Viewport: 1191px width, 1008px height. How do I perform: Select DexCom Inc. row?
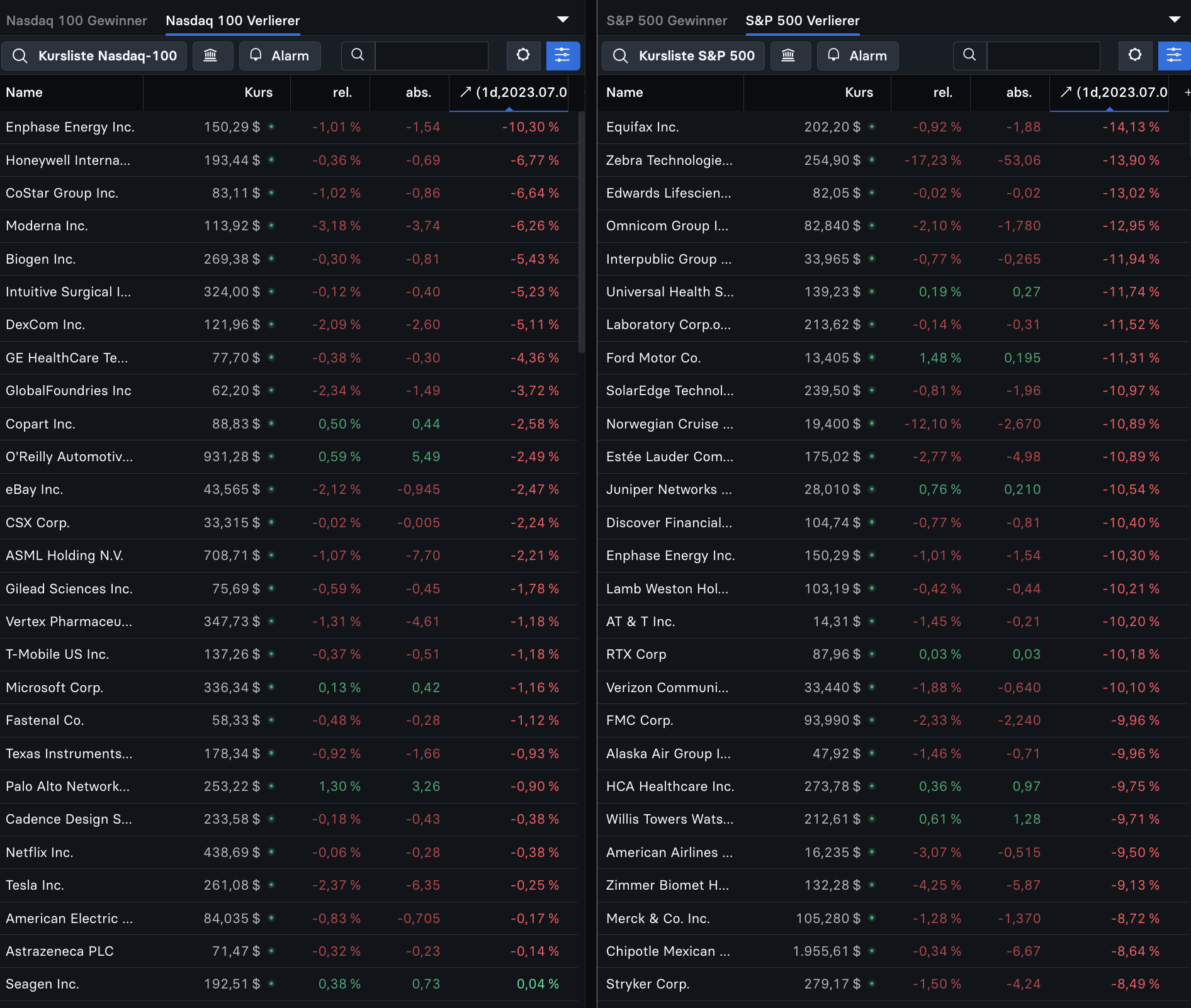289,325
